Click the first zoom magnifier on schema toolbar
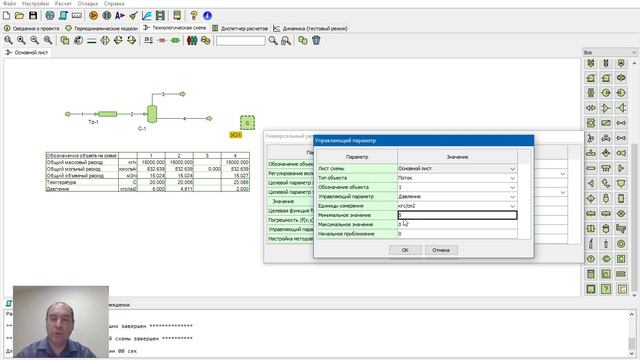This screenshot has height=360, width=640. click(x=8, y=40)
